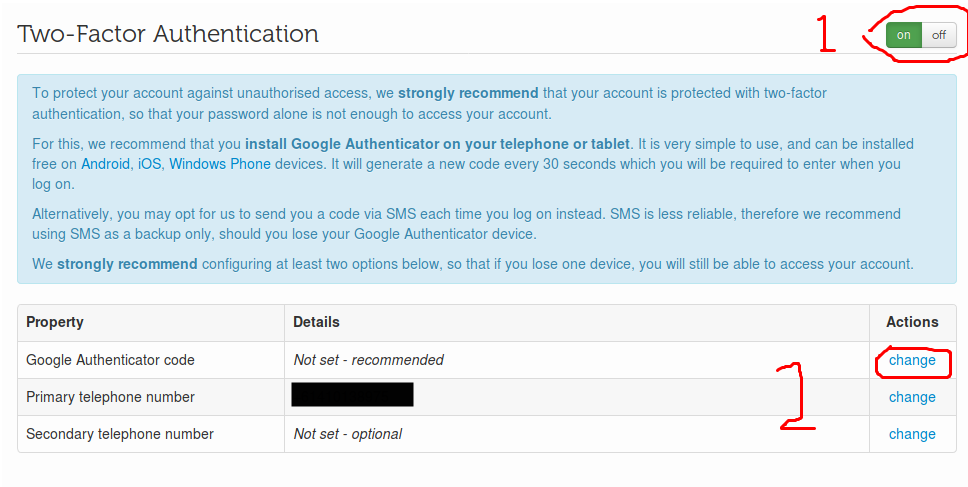Switch two-factor authentication to on
Image resolution: width=968 pixels, height=487 pixels.
coord(904,36)
